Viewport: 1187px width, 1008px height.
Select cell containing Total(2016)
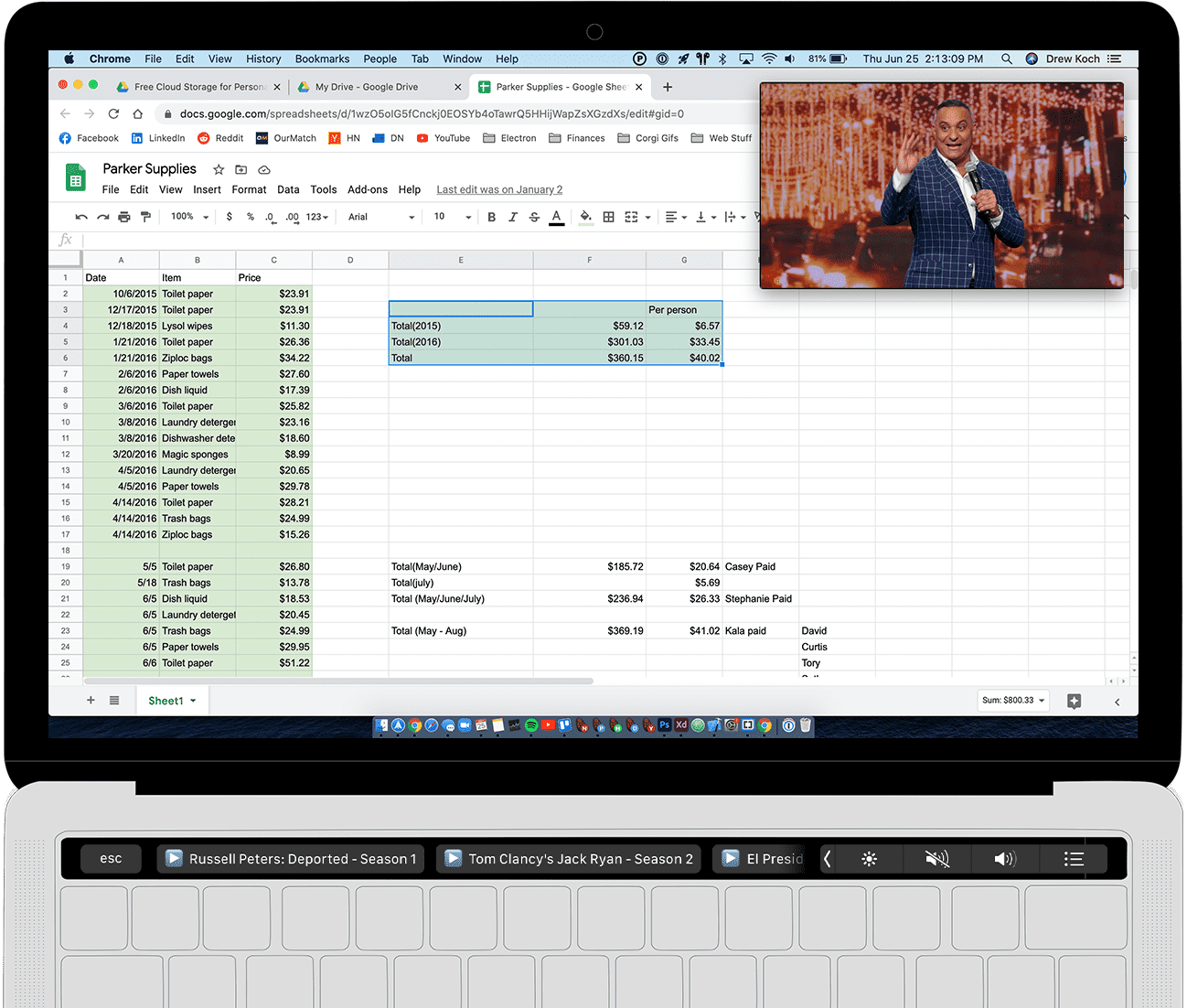[x=461, y=342]
